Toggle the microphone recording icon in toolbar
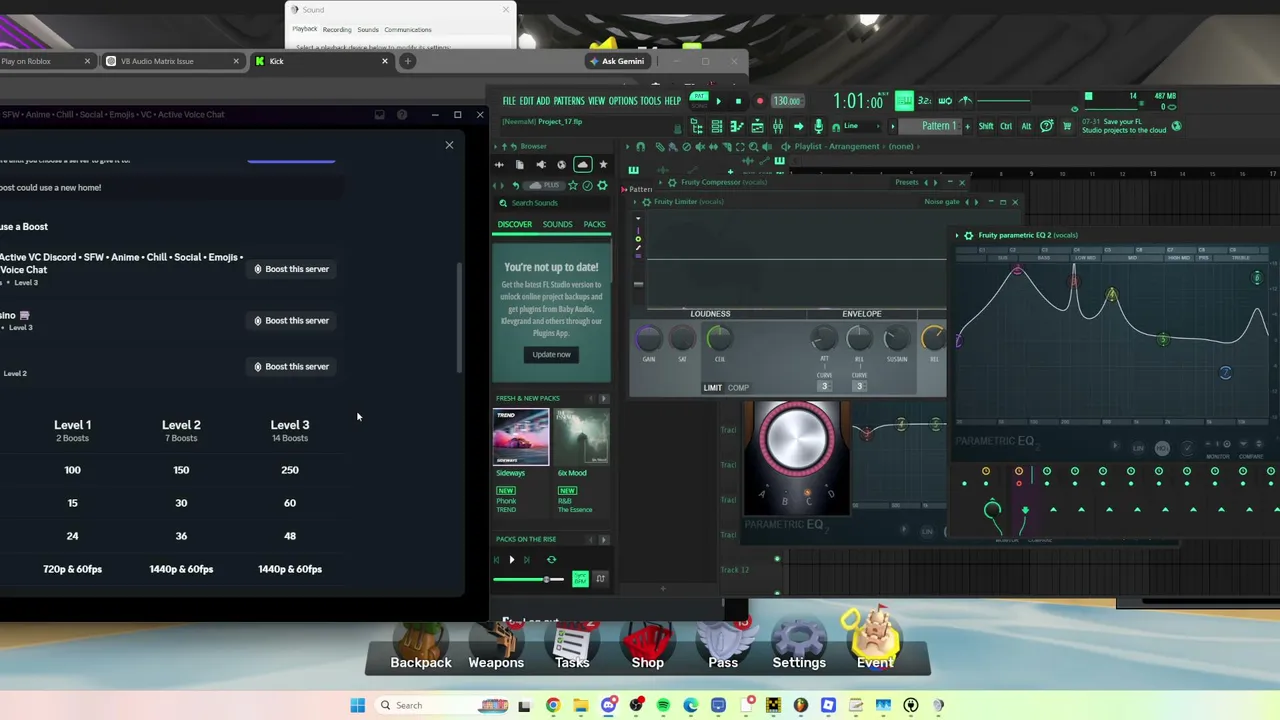 coord(819,126)
